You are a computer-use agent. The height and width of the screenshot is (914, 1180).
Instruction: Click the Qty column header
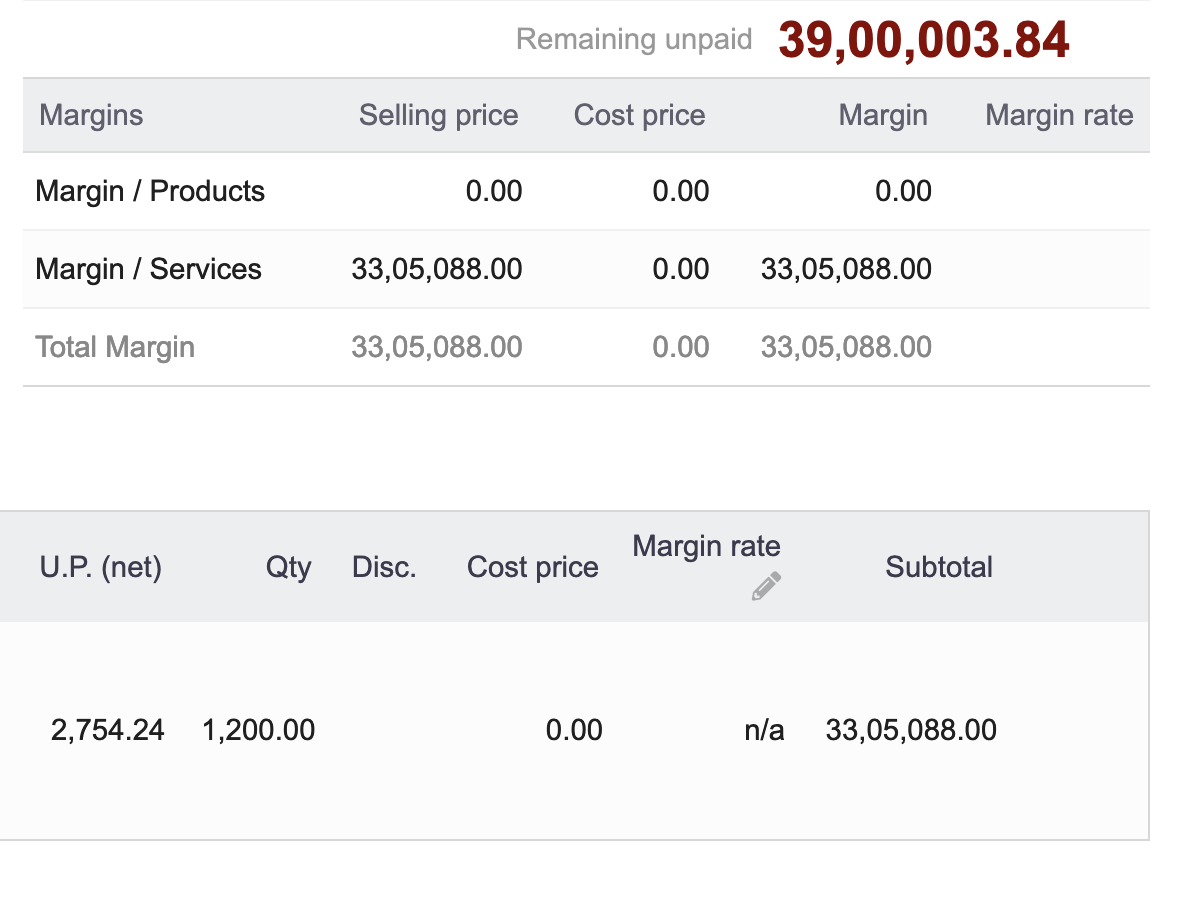pyautogui.click(x=288, y=567)
